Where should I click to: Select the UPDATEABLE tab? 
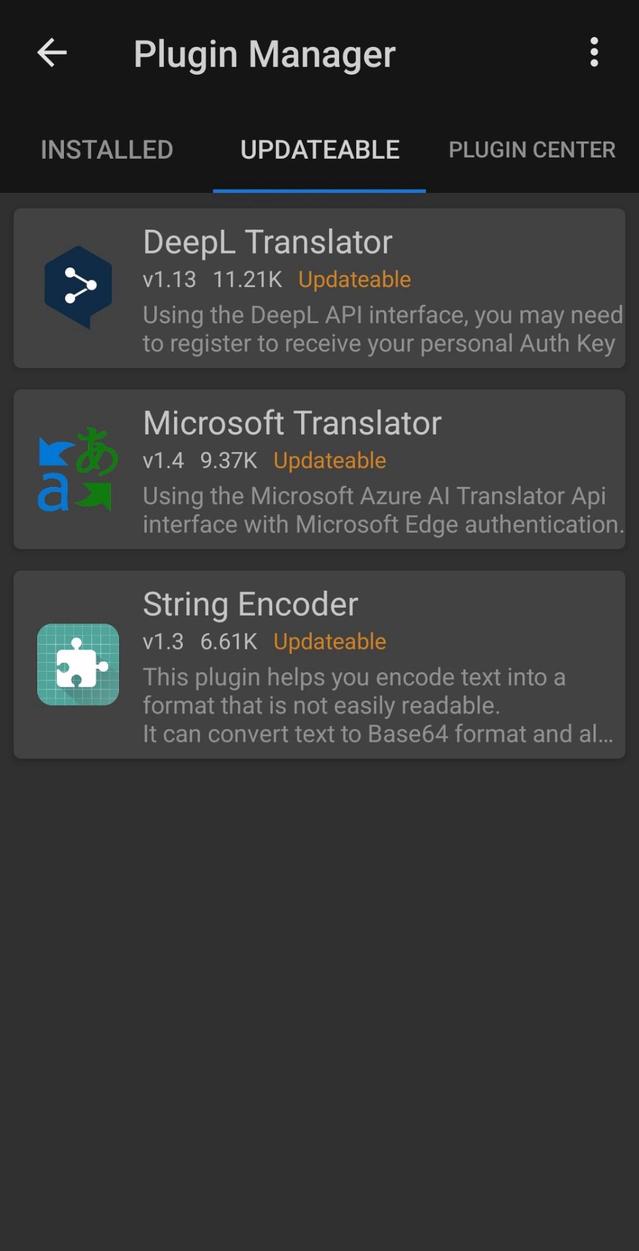(x=319, y=149)
